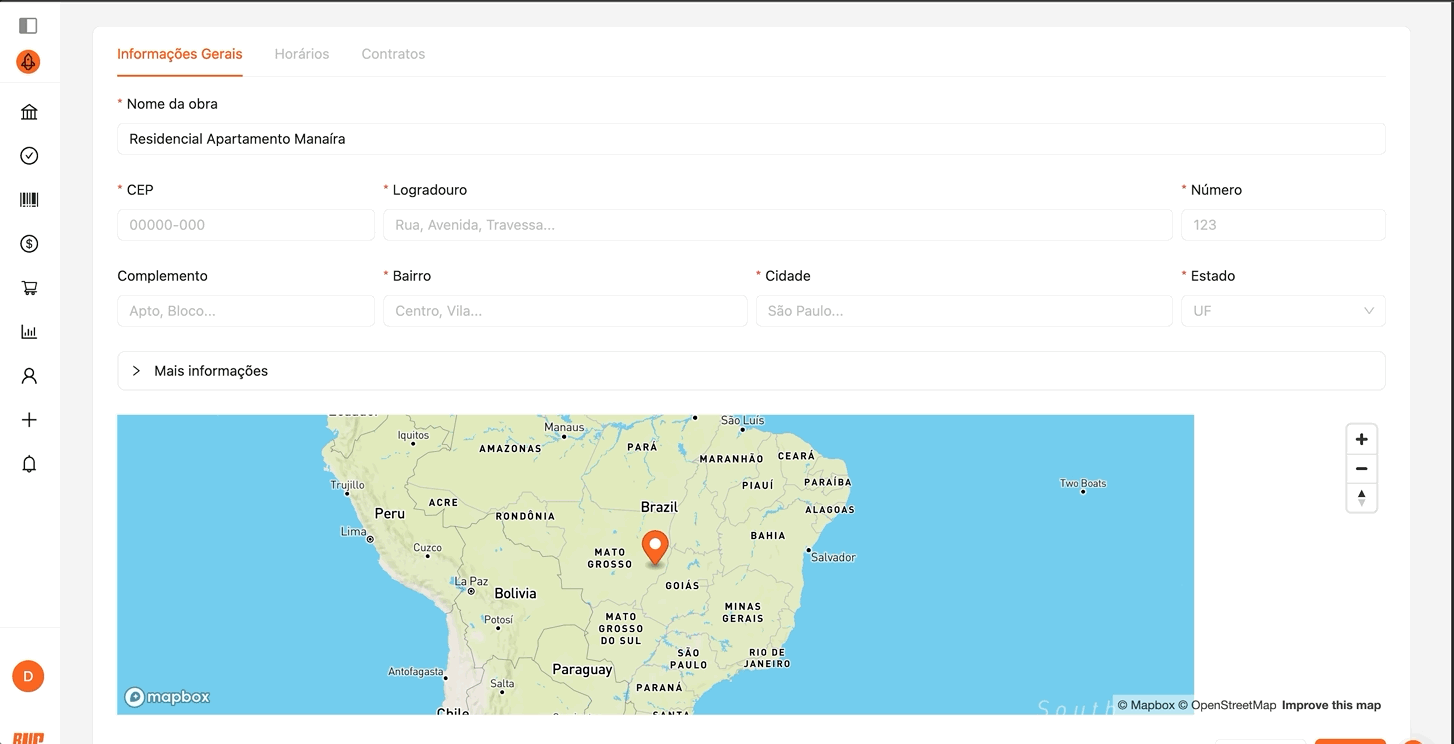Click the BAHIA state label on map
Viewport: 1454px width, 744px height.
pos(768,536)
